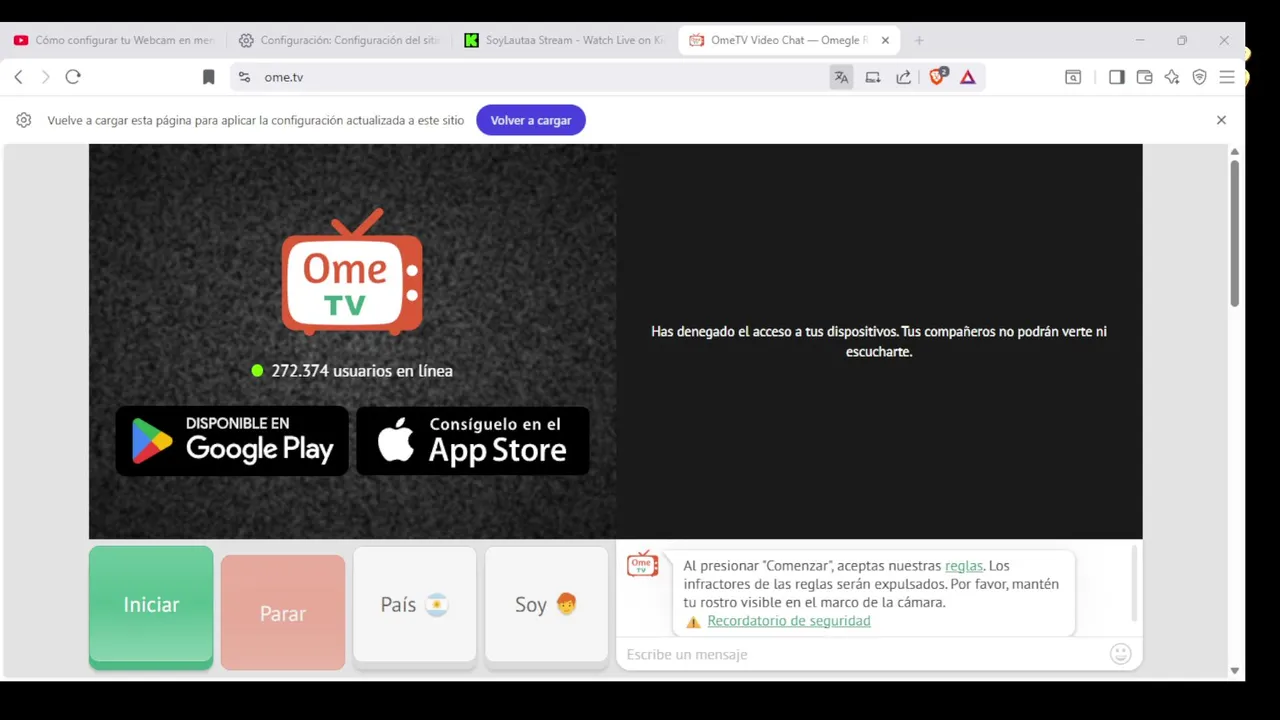This screenshot has height=720, width=1280.
Task: Click the scrollbar down arrow
Action: click(1235, 671)
